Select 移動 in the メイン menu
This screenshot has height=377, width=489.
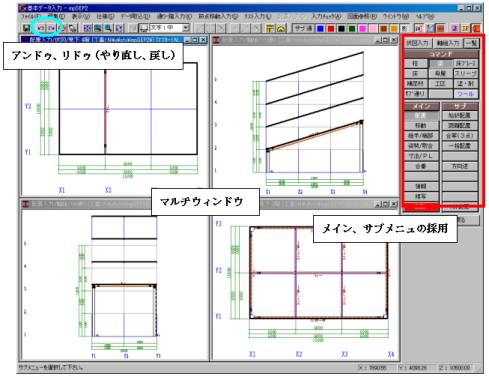421,126
